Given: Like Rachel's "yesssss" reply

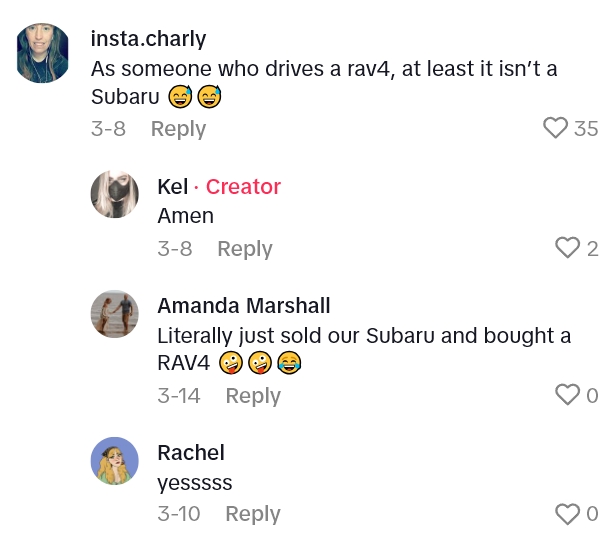Looking at the screenshot, I should pos(567,514).
